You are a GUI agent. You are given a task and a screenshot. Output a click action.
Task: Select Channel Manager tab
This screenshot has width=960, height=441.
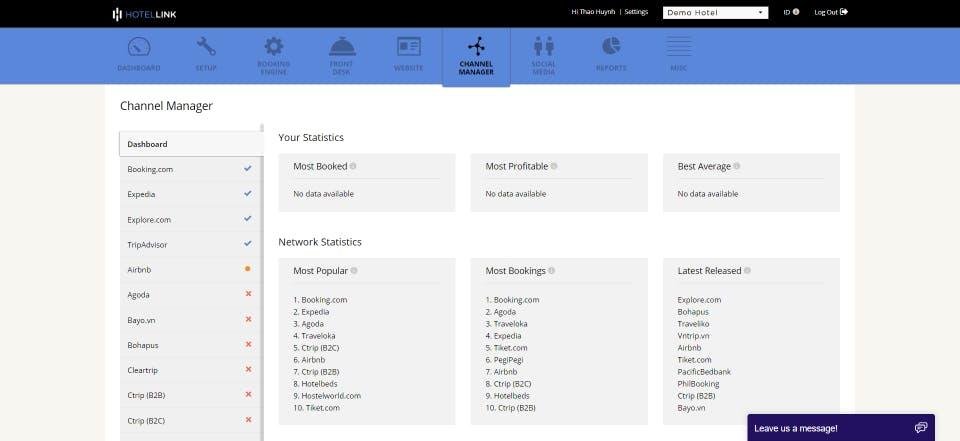tap(476, 56)
